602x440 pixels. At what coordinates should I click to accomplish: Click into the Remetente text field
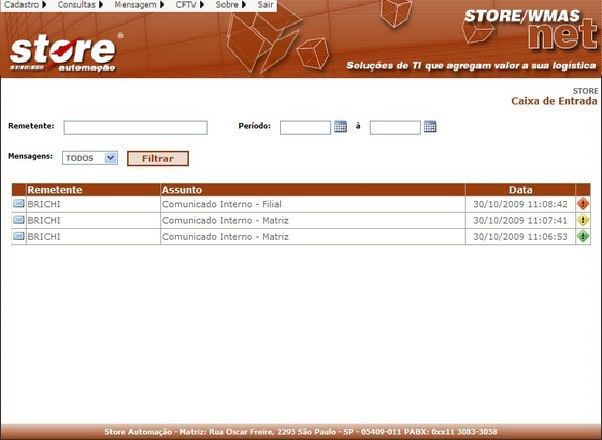pyautogui.click(x=135, y=128)
